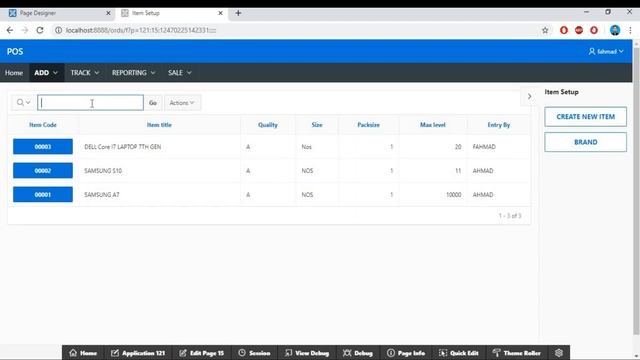
Task: Open developer toolbar settings gear
Action: pos(559,353)
